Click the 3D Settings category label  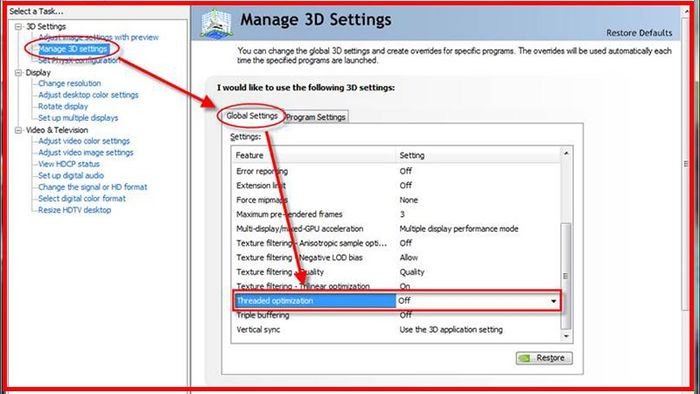[x=46, y=27]
